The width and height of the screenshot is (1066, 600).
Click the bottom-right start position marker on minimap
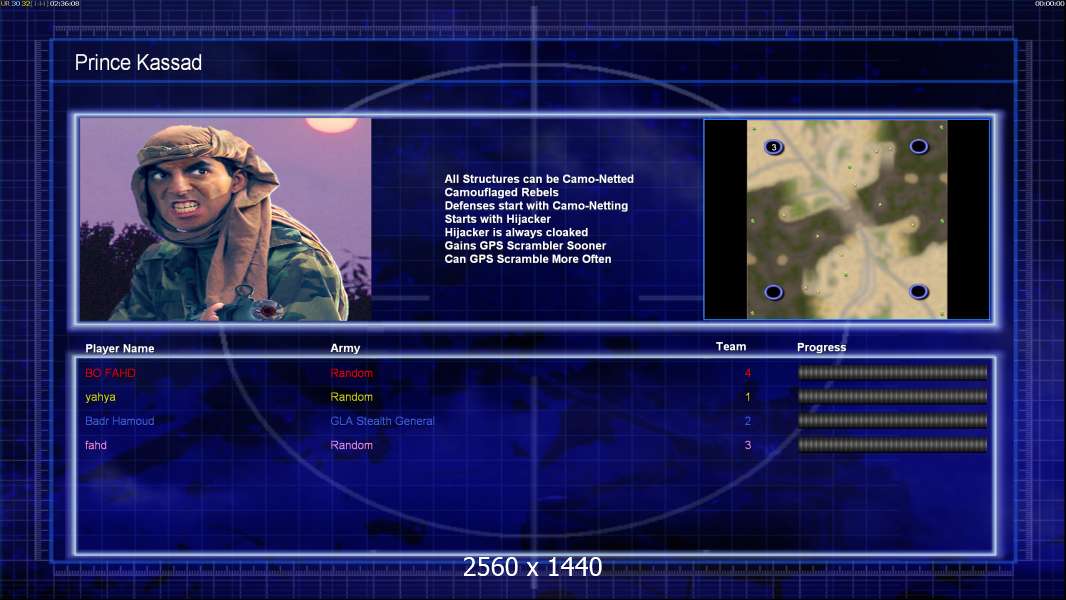point(918,292)
